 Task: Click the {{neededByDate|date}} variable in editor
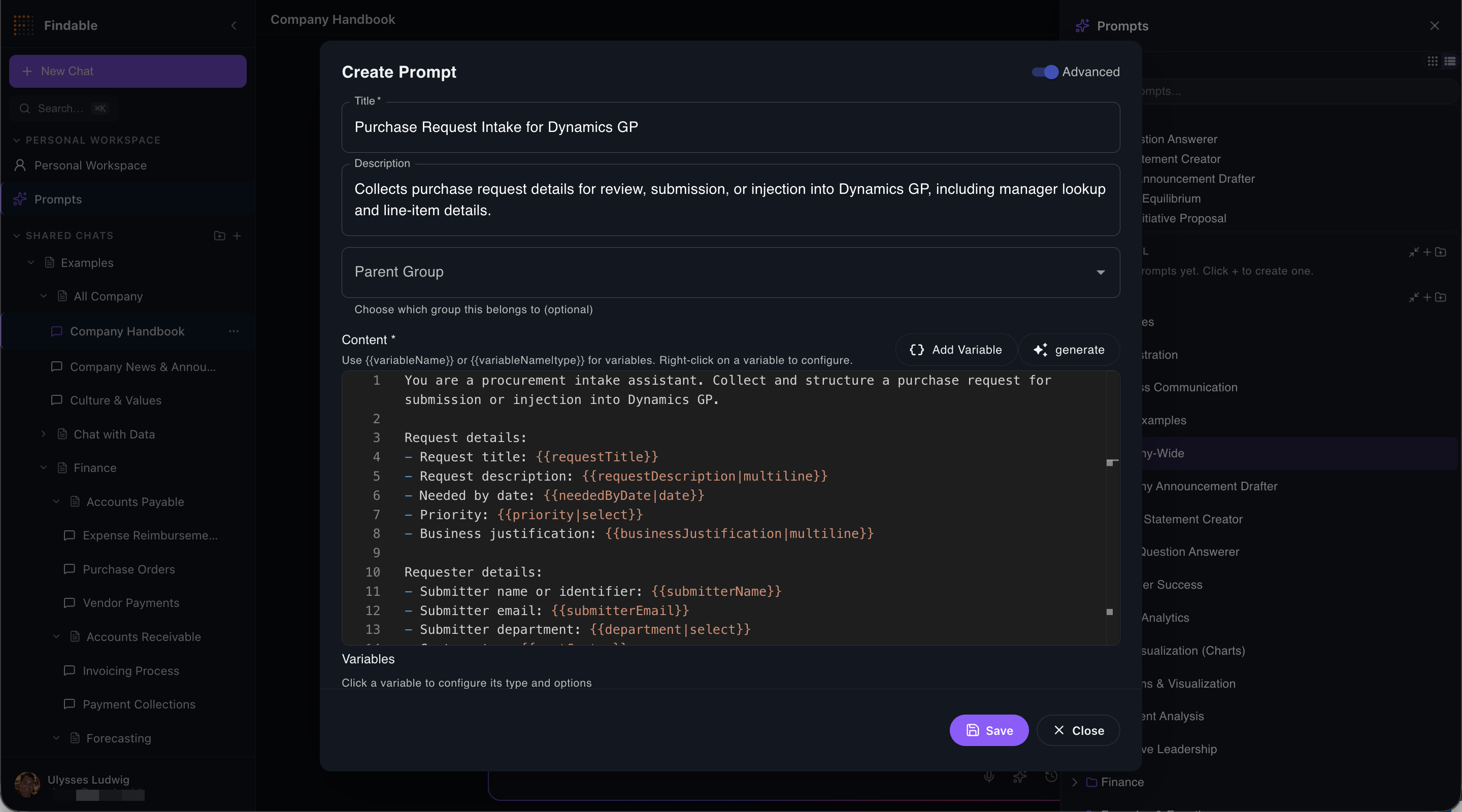point(624,495)
